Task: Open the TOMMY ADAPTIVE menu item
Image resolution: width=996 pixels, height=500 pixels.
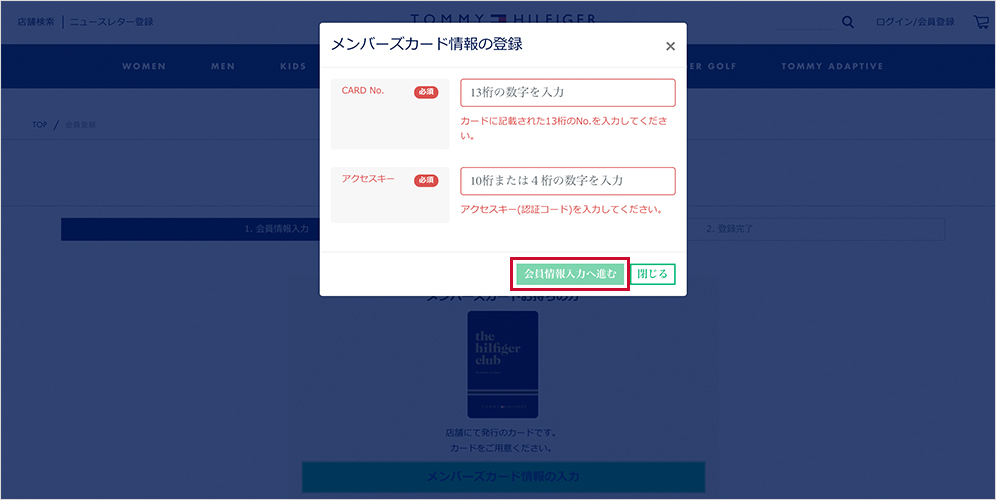Action: click(832, 67)
